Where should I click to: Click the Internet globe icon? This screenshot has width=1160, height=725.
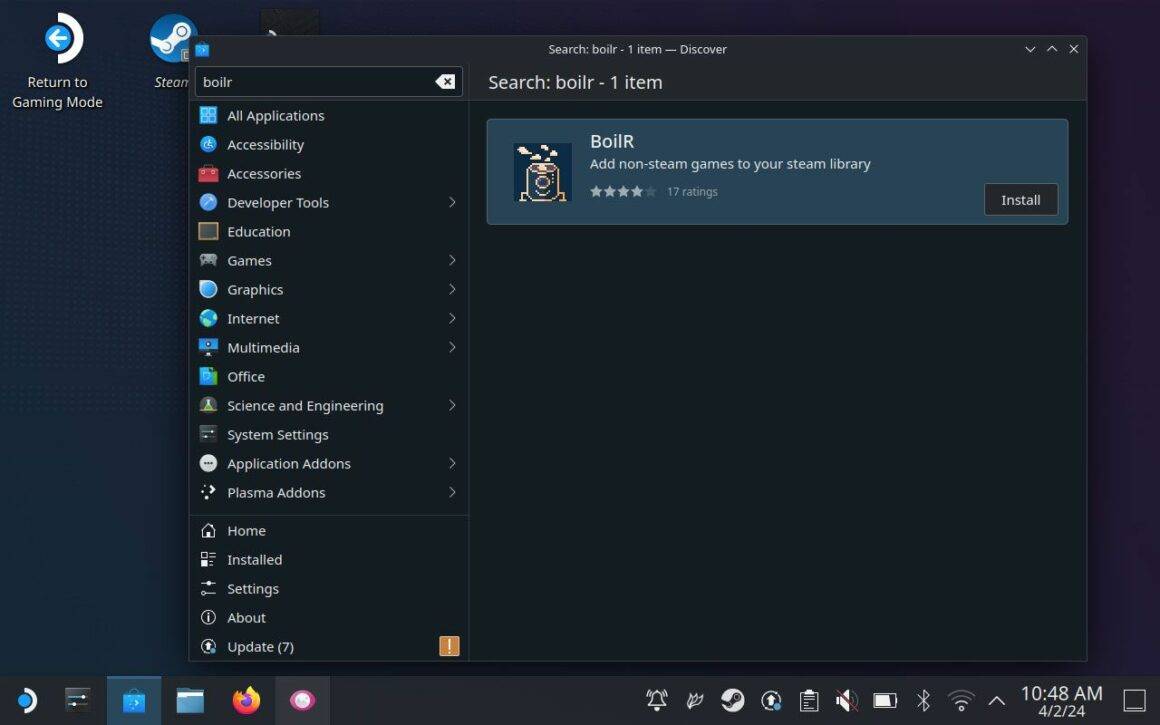(x=209, y=318)
